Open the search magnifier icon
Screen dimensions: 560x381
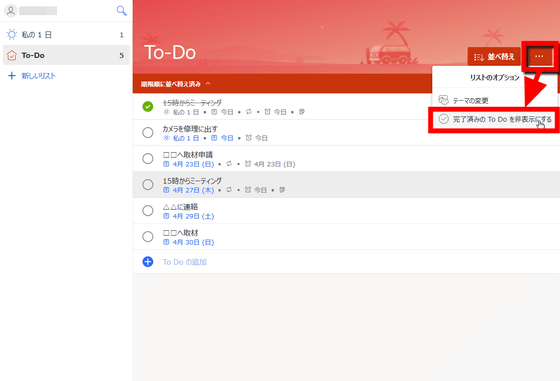tap(121, 11)
